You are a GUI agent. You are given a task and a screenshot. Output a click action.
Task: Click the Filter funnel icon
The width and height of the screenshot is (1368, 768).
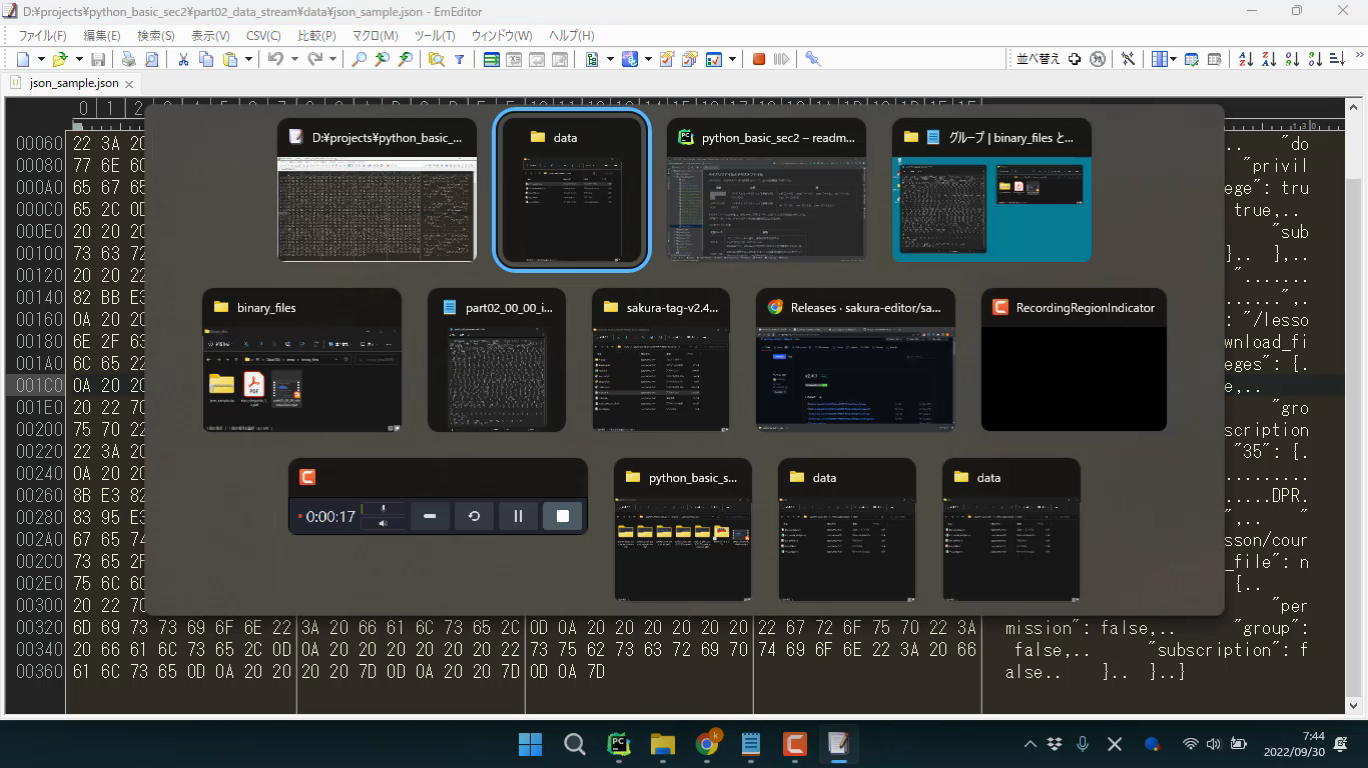coord(459,59)
